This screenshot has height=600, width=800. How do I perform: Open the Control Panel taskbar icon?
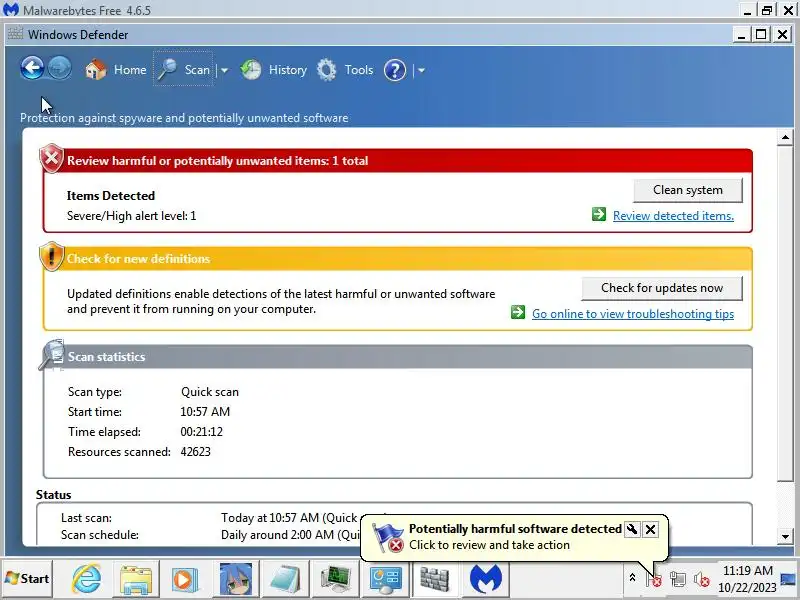pyautogui.click(x=385, y=580)
